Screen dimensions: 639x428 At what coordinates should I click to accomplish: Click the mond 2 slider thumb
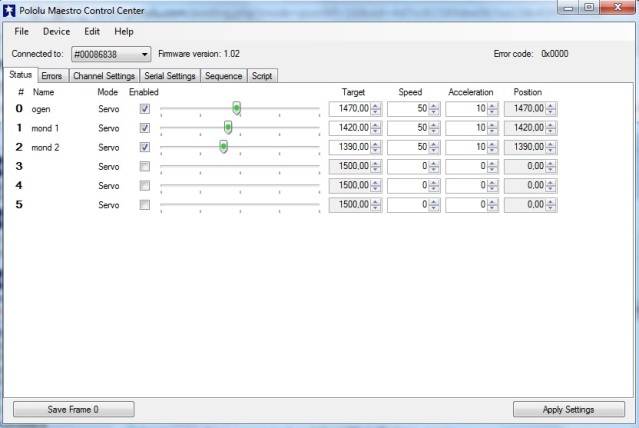223,147
